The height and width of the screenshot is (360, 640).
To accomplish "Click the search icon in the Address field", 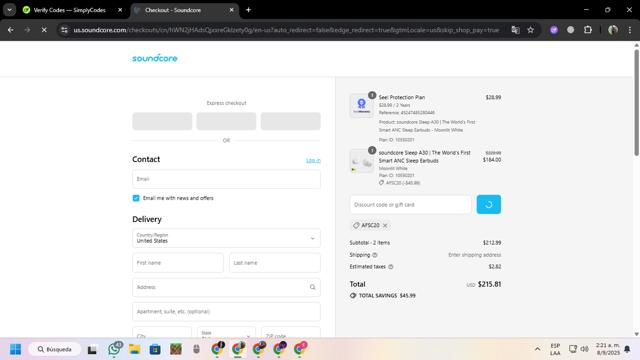I will (312, 287).
